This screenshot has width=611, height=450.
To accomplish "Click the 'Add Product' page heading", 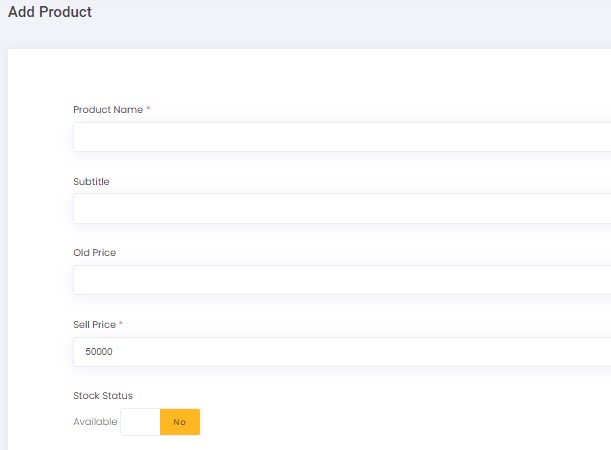I will 50,12.
